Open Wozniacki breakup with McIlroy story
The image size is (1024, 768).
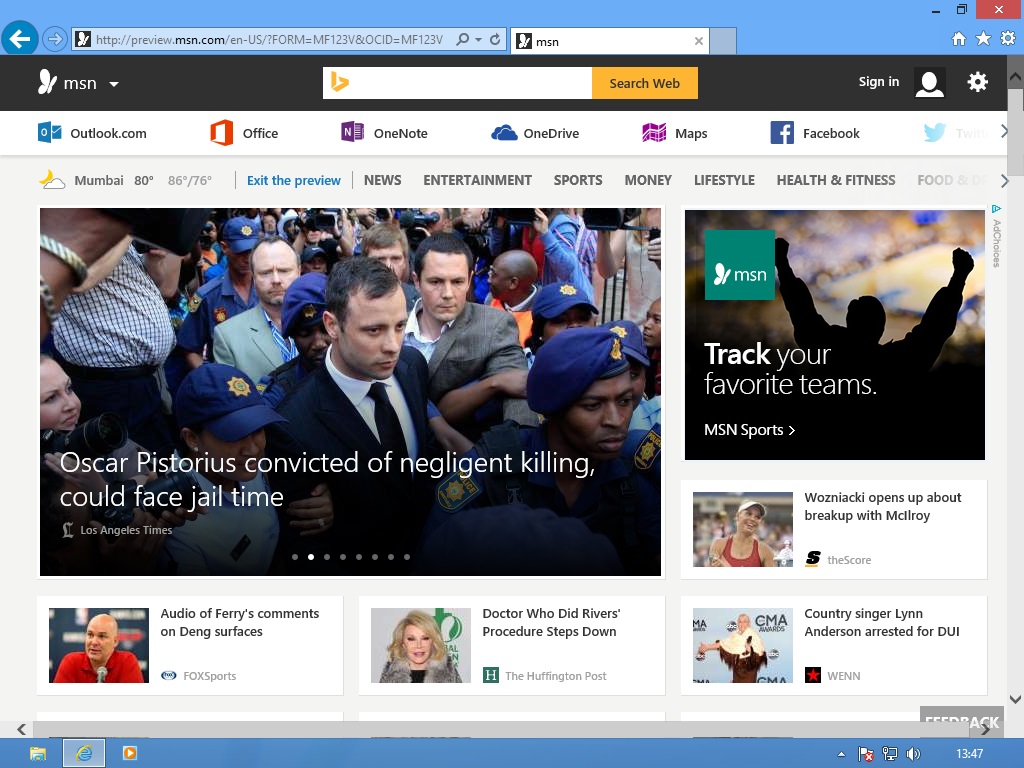882,506
